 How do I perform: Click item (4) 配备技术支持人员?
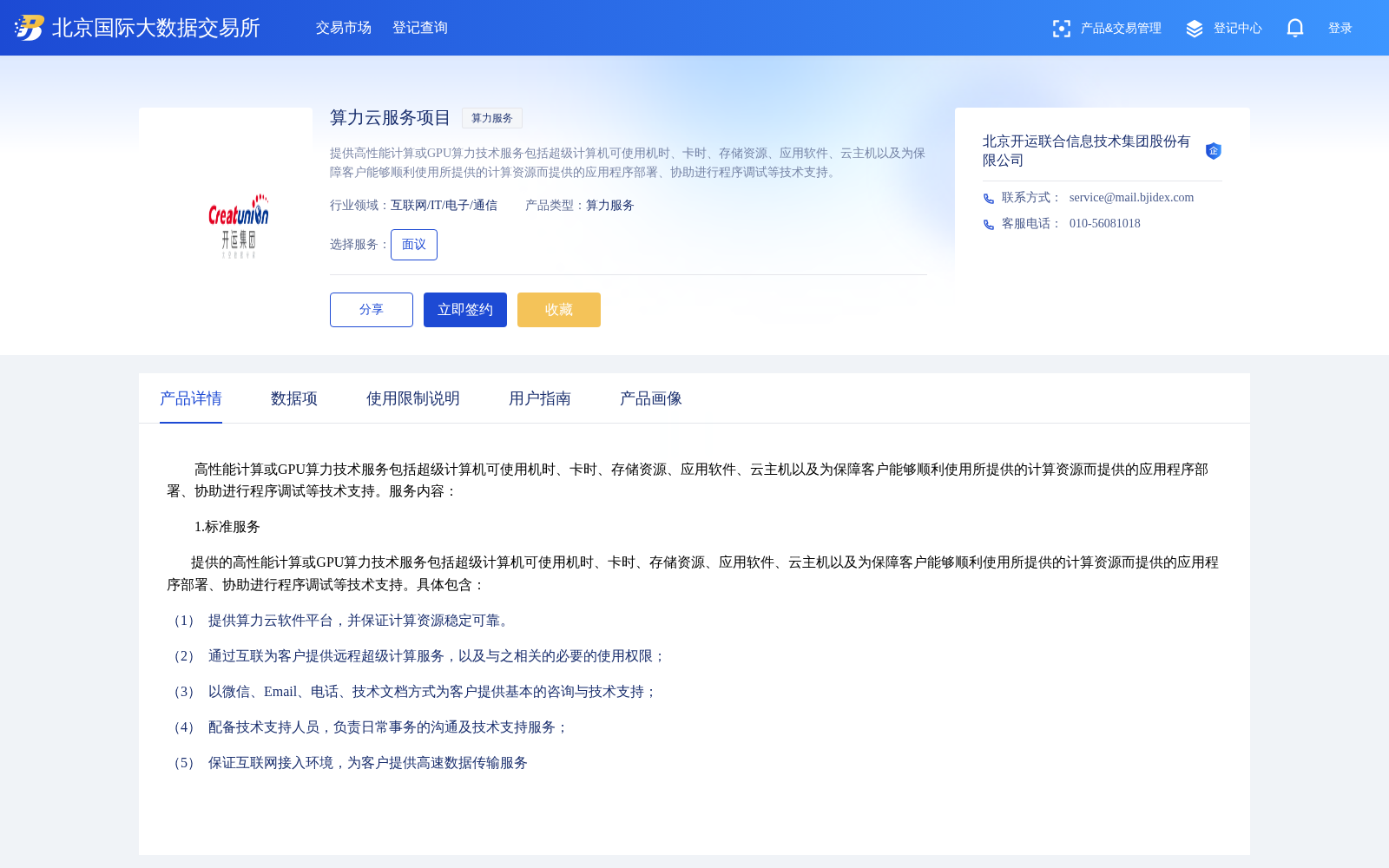coord(368,727)
